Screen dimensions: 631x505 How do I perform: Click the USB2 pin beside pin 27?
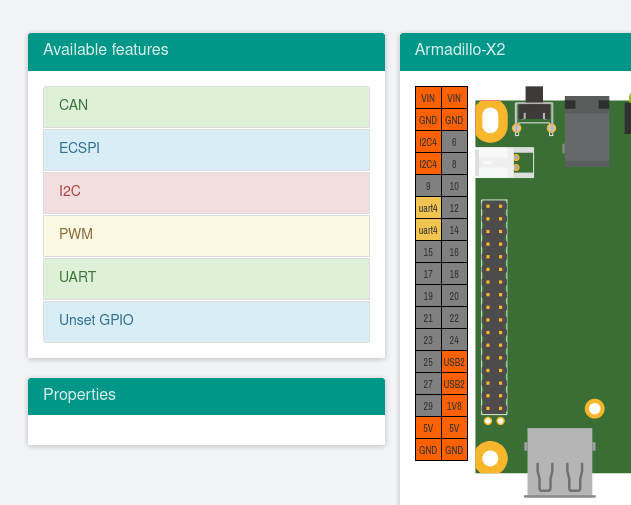coord(454,384)
